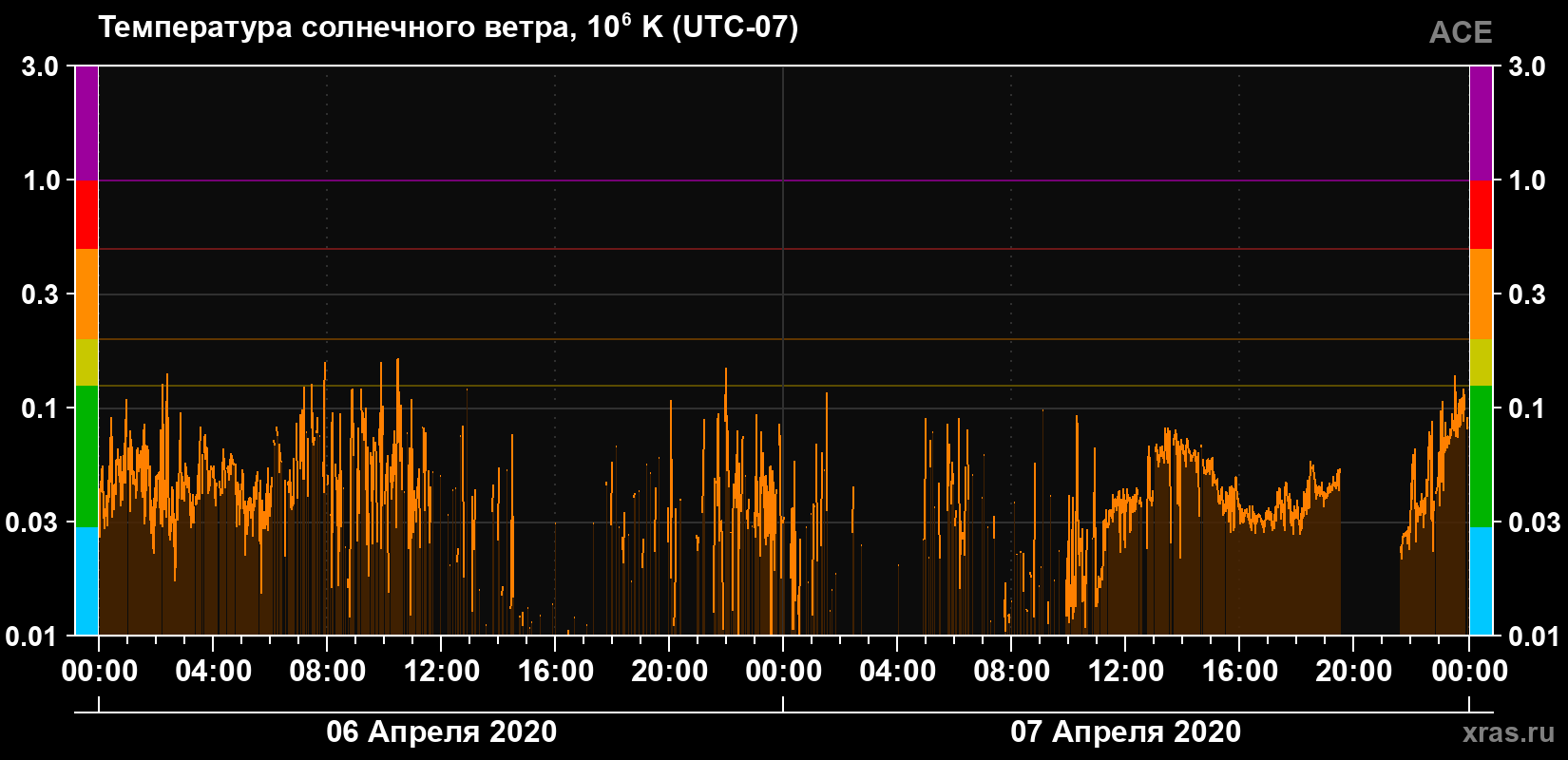Viewport: 1568px width, 760px height.
Task: Click the ACE source label
Action: pos(1461,32)
